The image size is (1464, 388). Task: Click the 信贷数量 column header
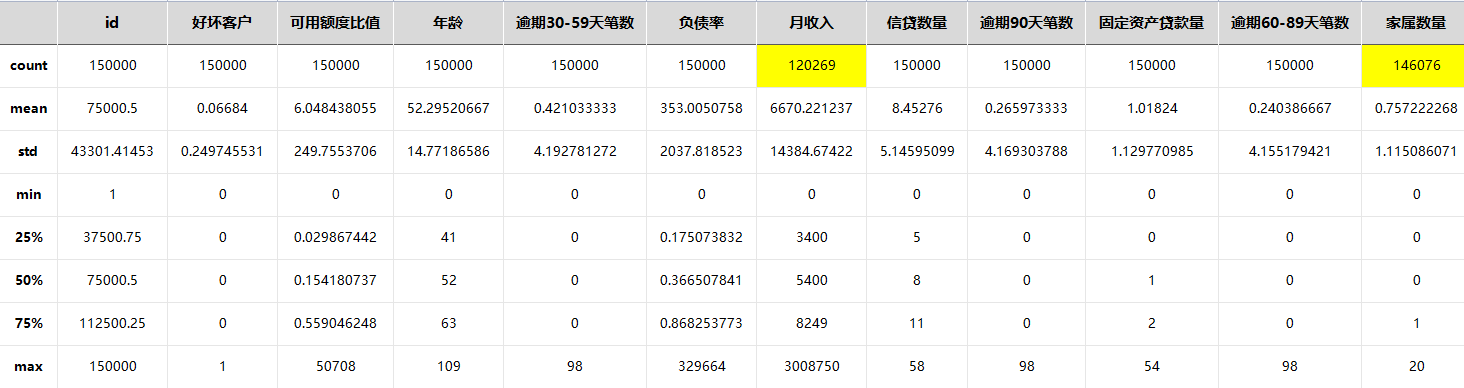(916, 22)
